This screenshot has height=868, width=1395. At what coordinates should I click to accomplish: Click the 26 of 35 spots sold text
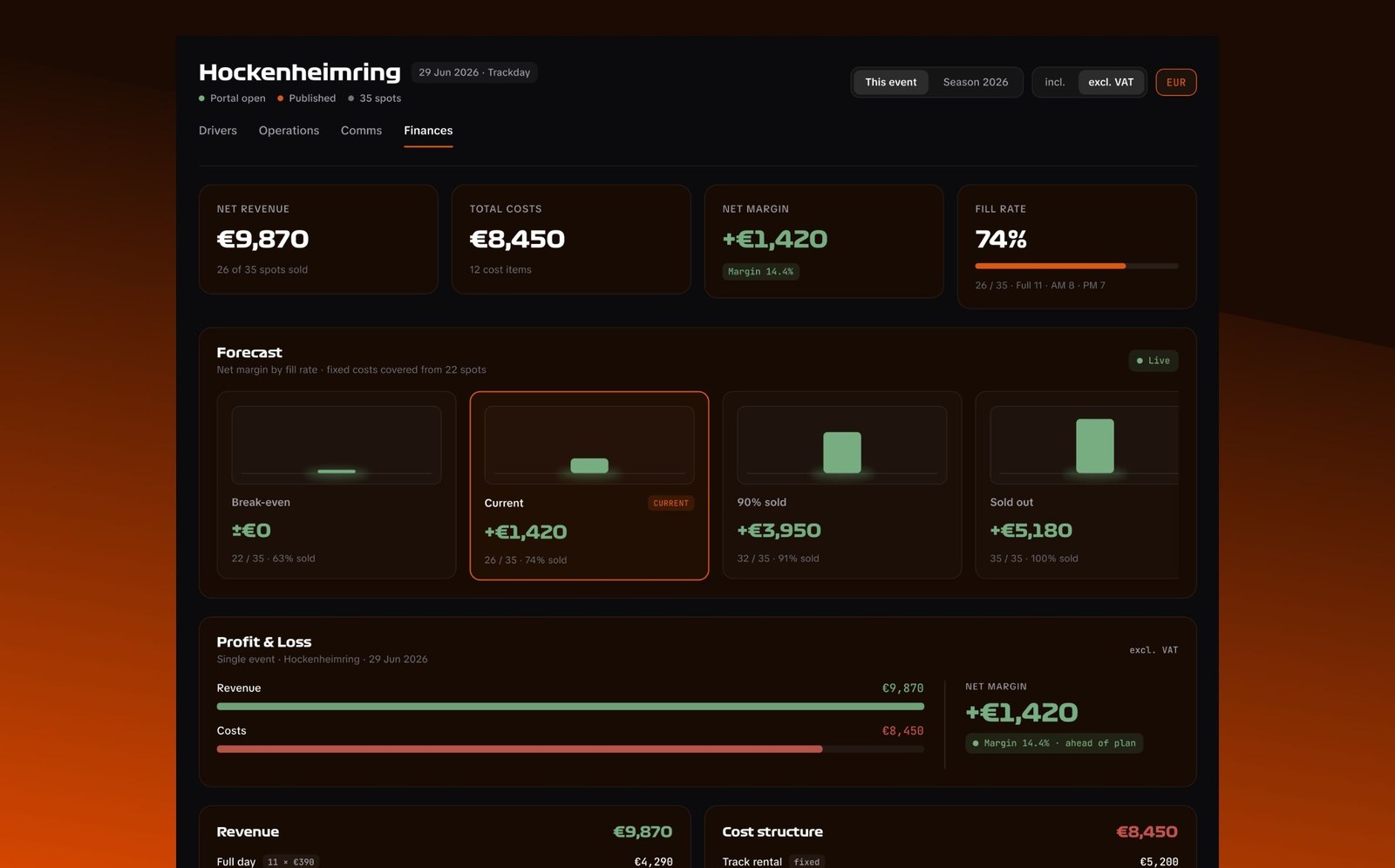pyautogui.click(x=262, y=270)
